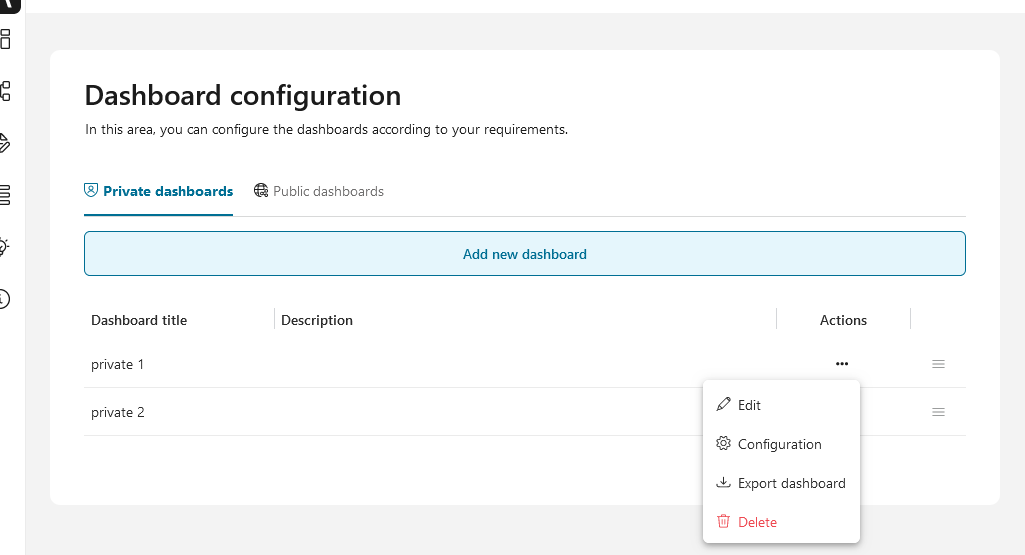The image size is (1025, 555).
Task: Click the Actions column header
Action: 843,320
